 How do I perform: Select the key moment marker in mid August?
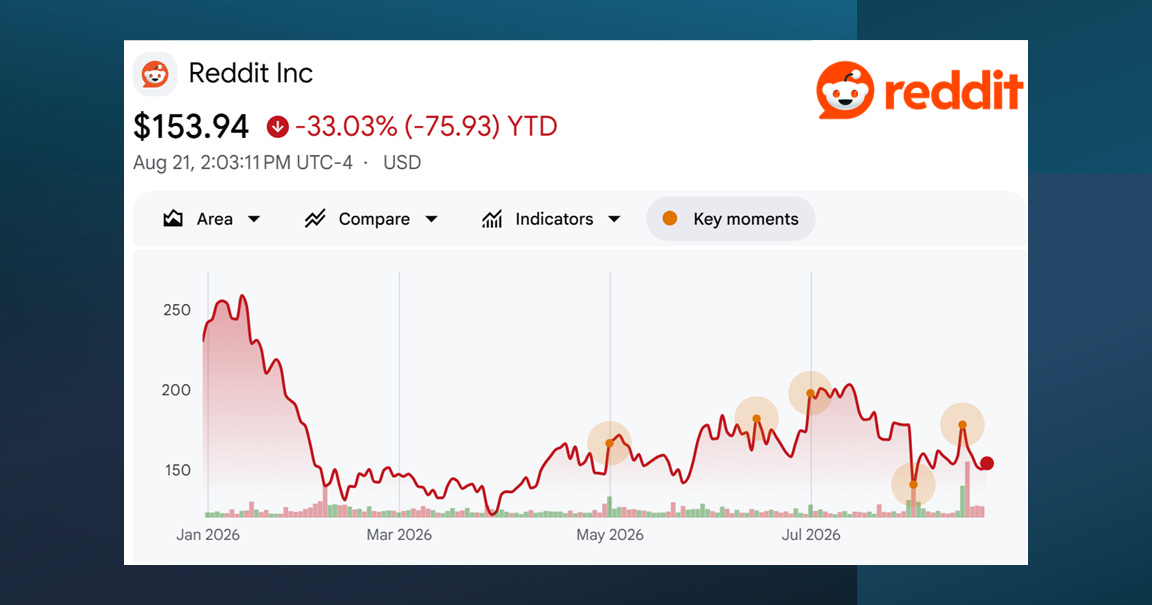(x=962, y=425)
